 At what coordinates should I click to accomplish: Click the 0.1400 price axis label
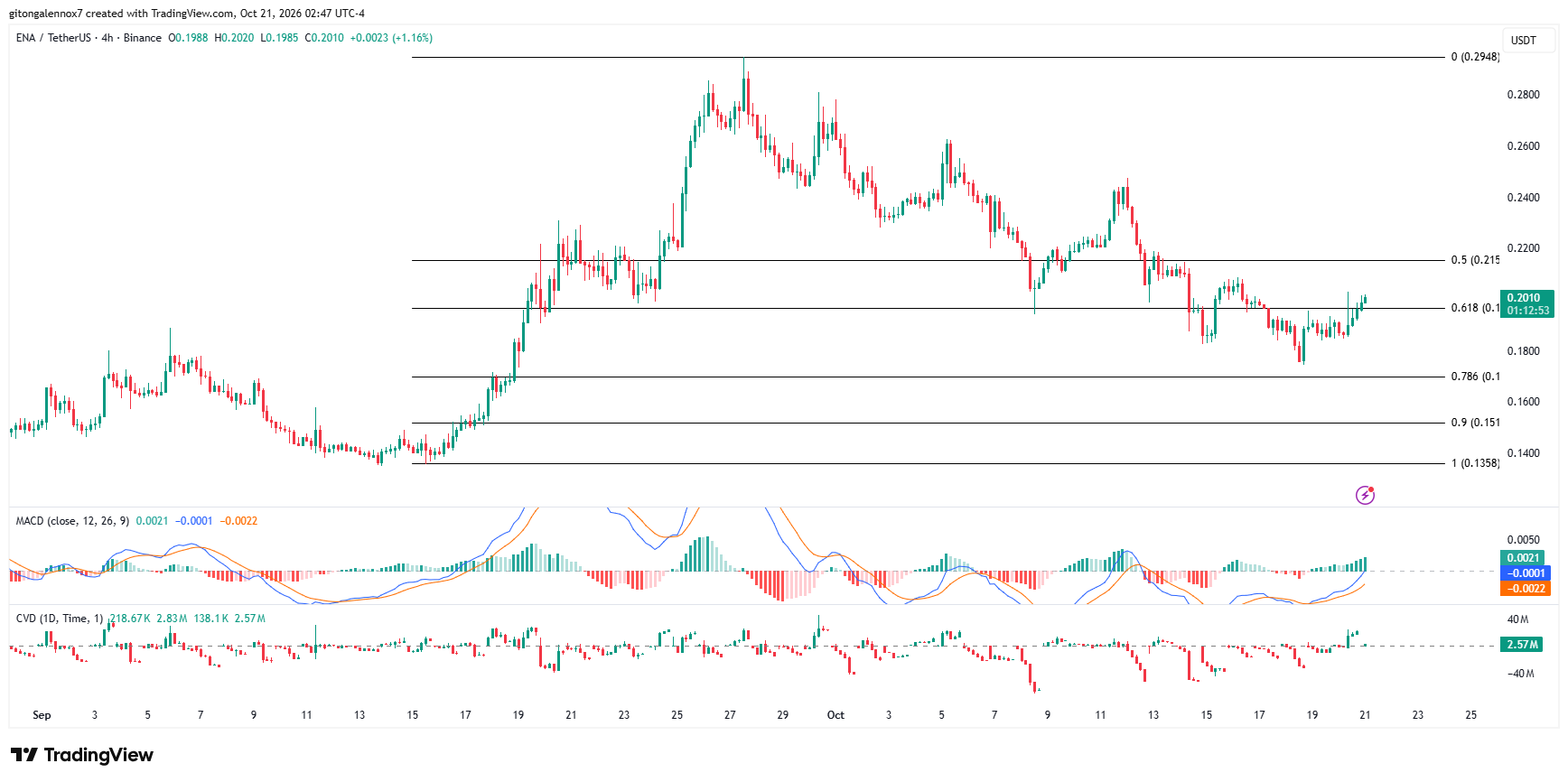[1524, 453]
